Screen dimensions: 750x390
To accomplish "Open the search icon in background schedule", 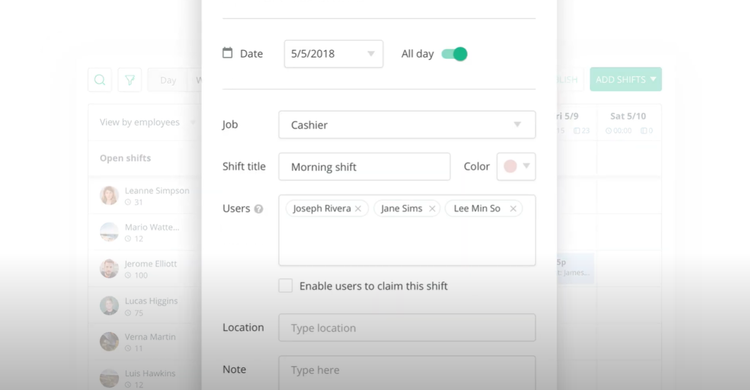I will point(99,80).
